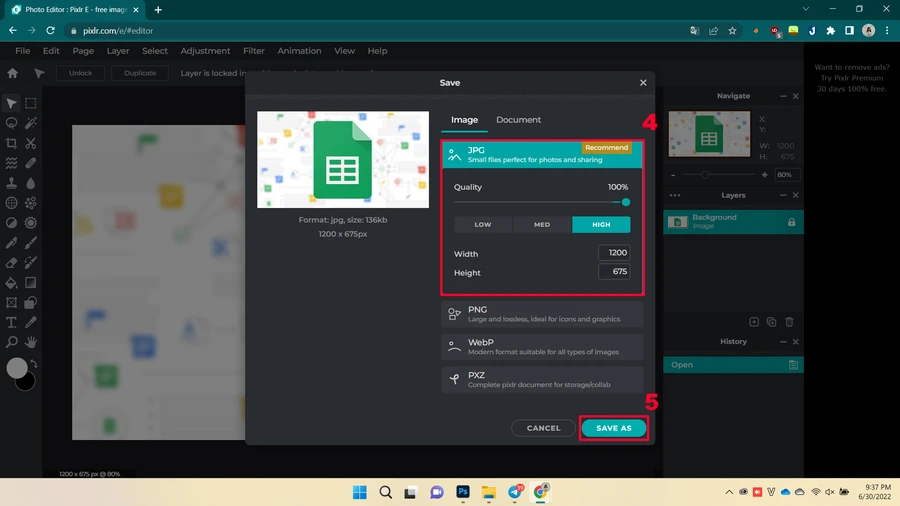Collapse the Layers panel
The width and height of the screenshot is (900, 506).
pos(783,196)
